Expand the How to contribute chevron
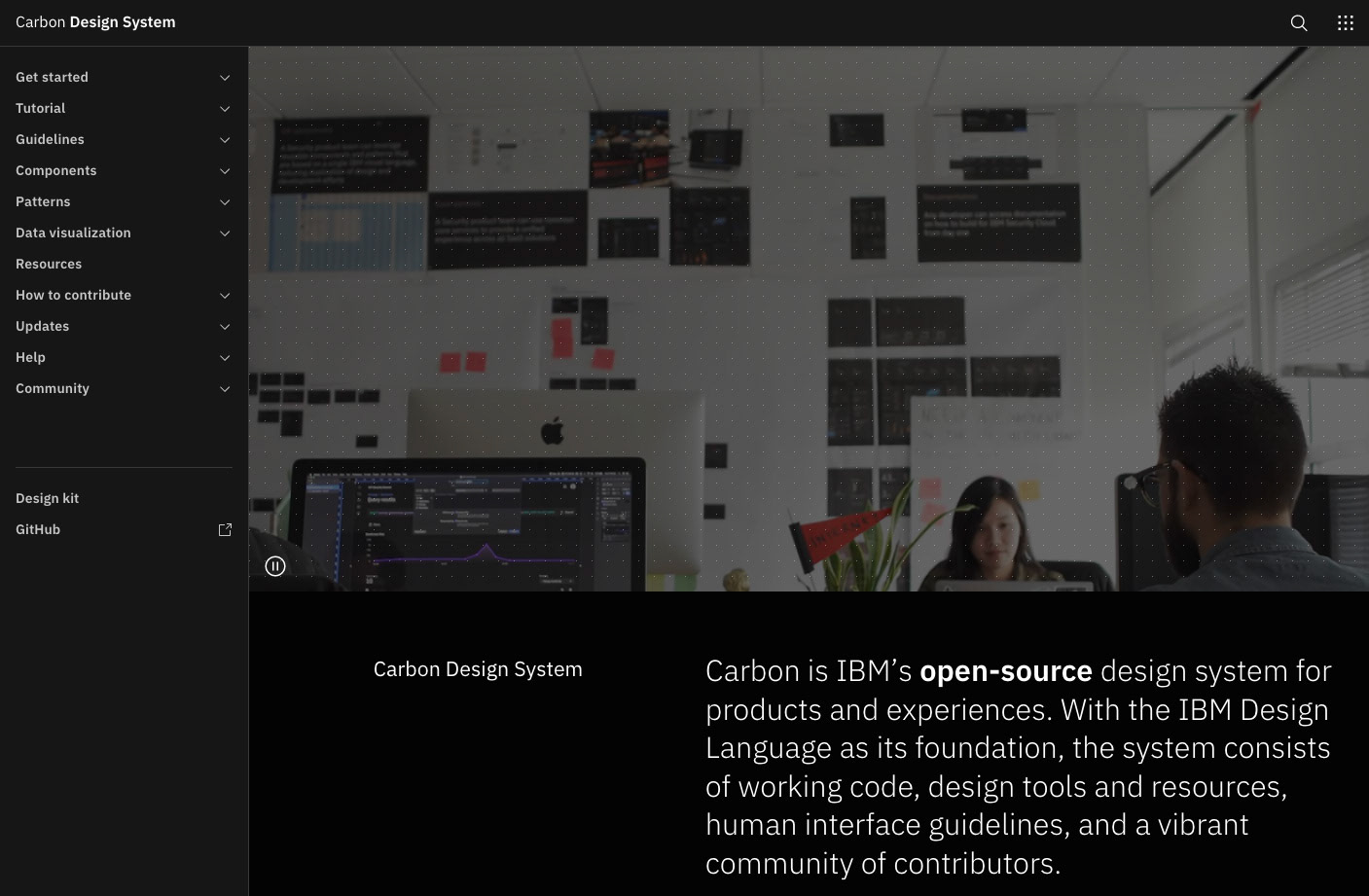Image resolution: width=1369 pixels, height=896 pixels. pyautogui.click(x=225, y=296)
